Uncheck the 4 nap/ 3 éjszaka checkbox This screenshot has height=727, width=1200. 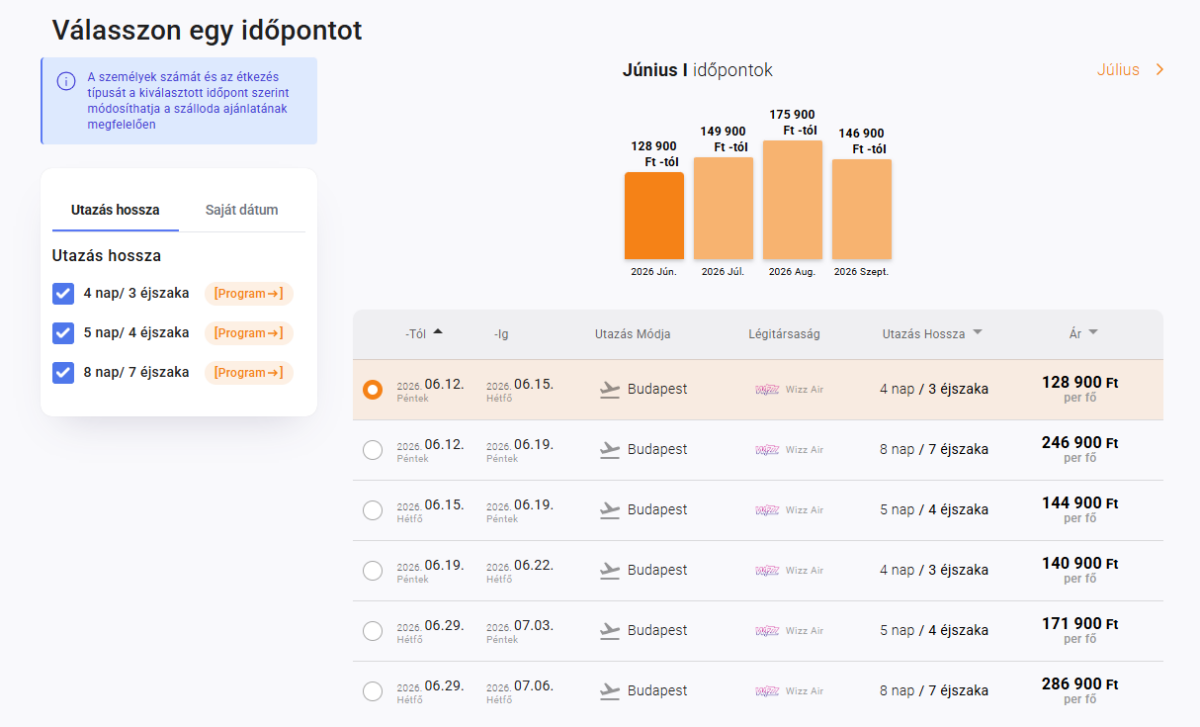pos(63,293)
